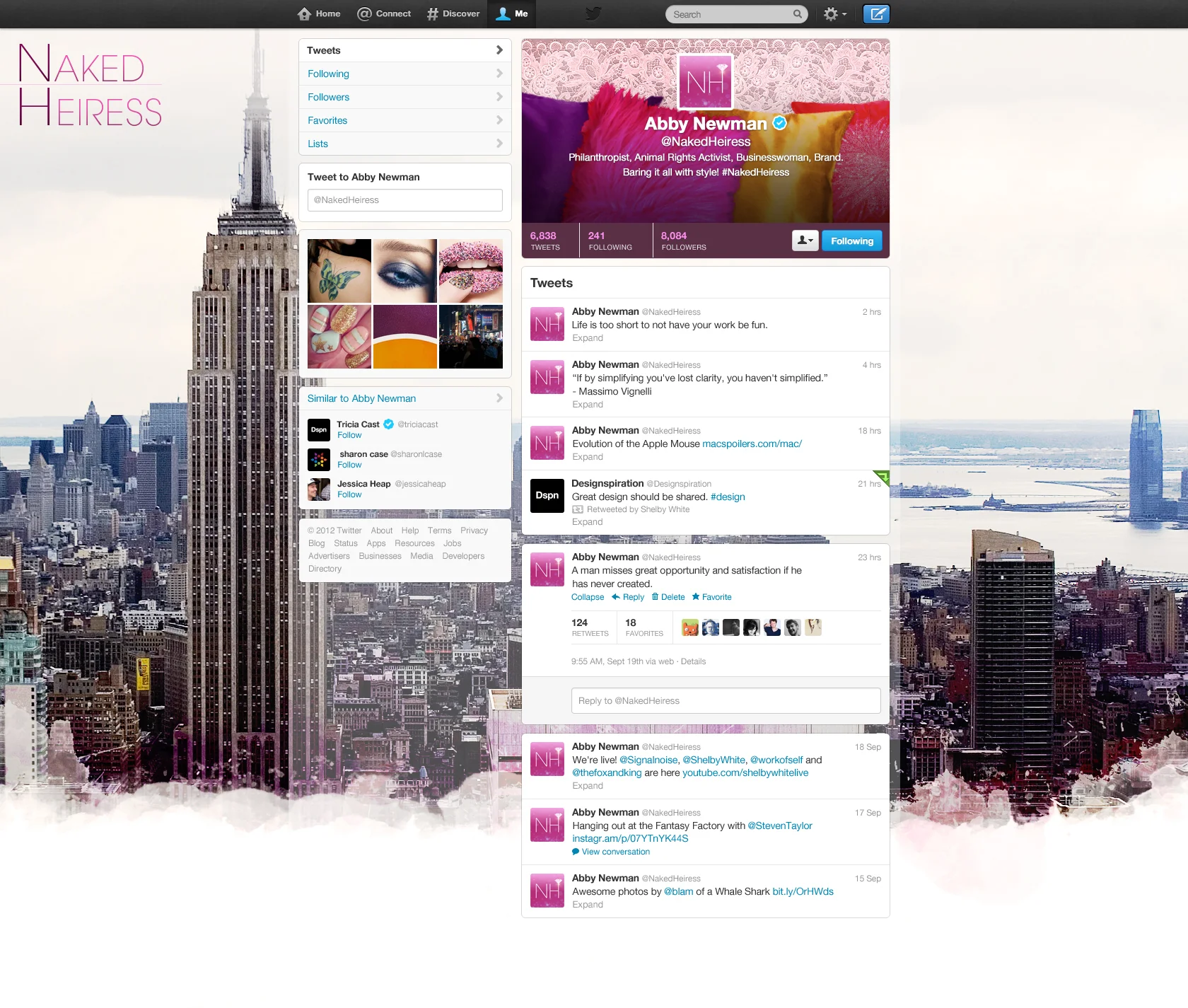1188x1008 pixels.
Task: Open the macspoilers.com/mac/ link
Action: pos(752,444)
